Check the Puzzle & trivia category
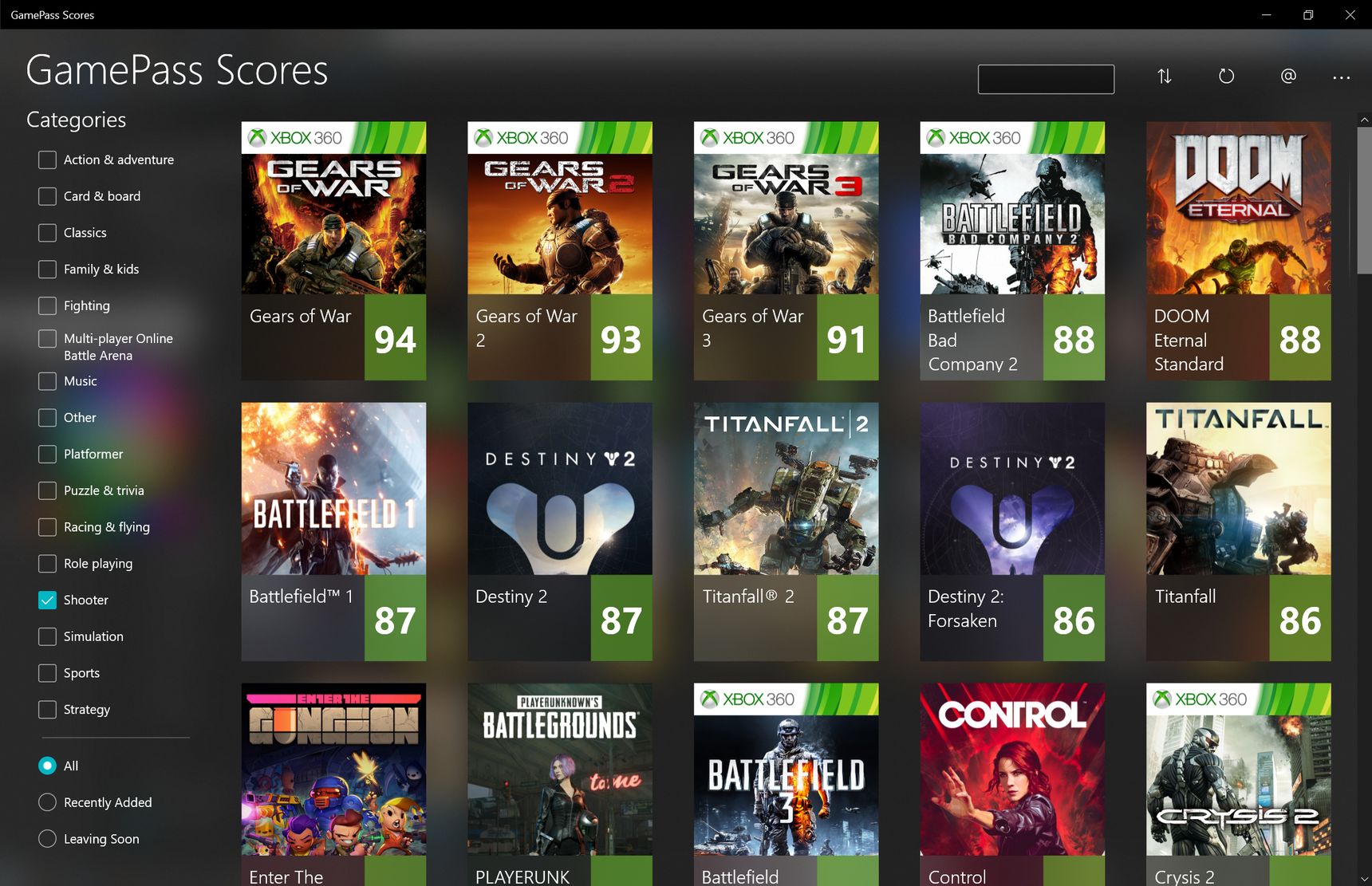This screenshot has height=886, width=1372. [x=48, y=490]
